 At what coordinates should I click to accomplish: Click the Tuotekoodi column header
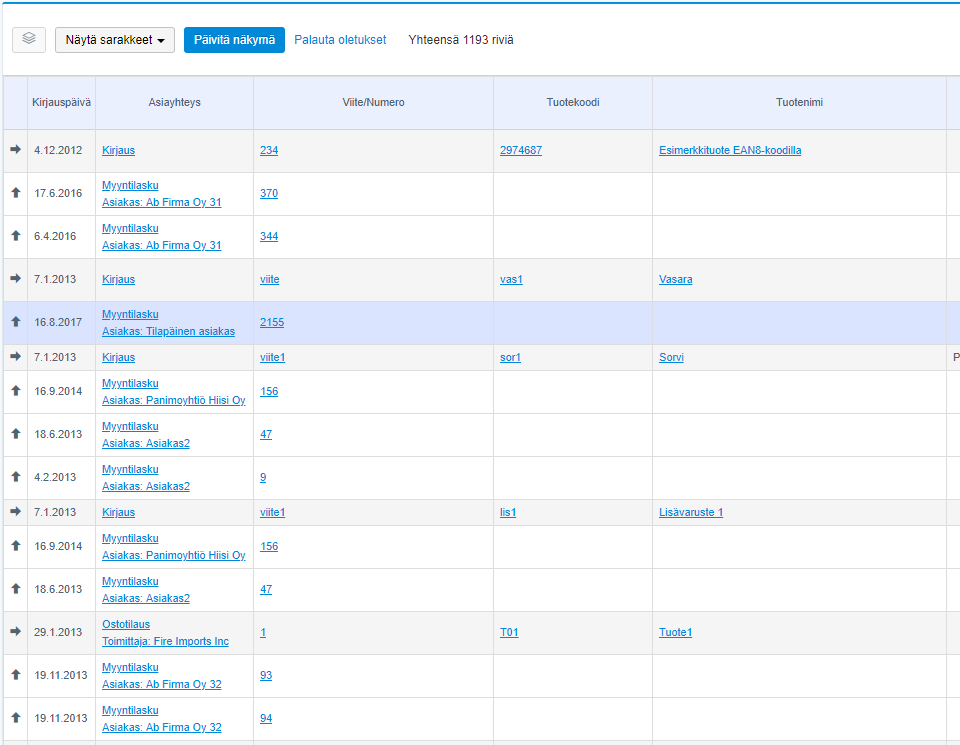pyautogui.click(x=573, y=102)
